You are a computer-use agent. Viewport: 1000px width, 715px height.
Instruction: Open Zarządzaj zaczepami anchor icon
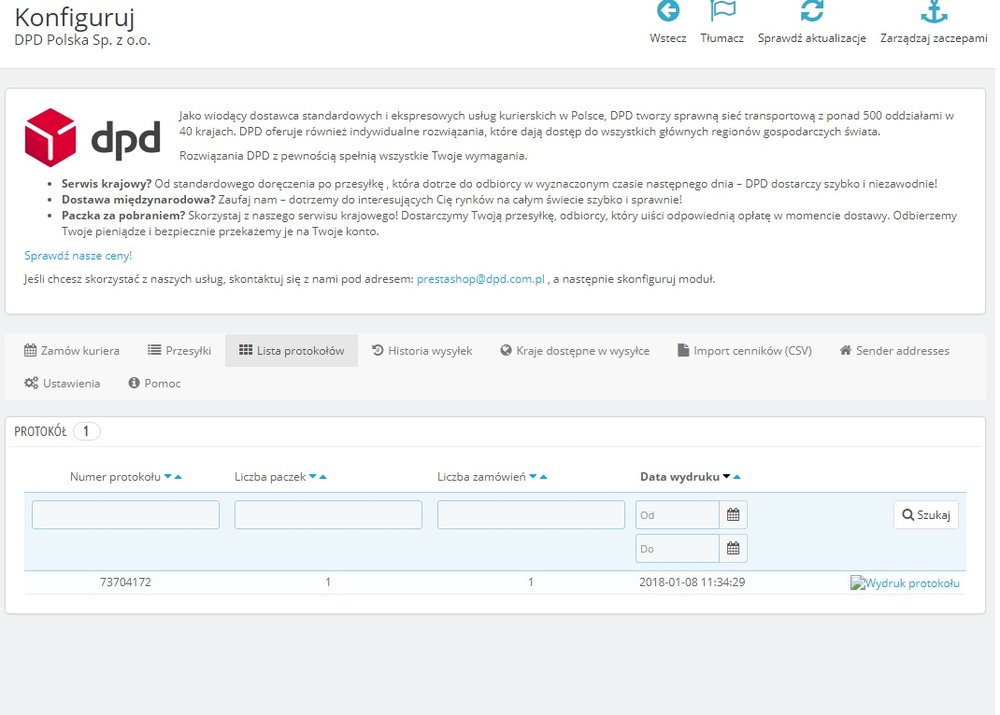coord(934,11)
